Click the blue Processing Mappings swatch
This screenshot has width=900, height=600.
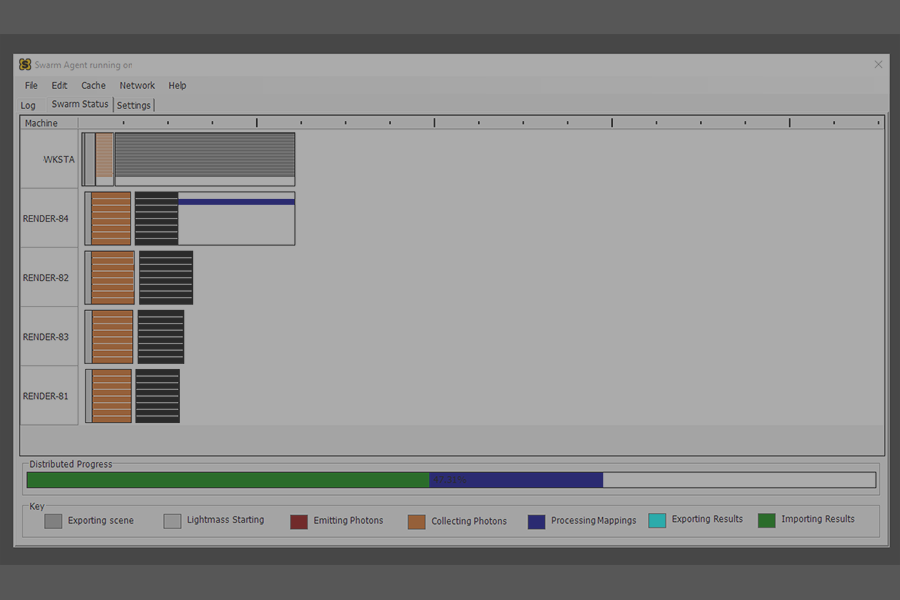pyautogui.click(x=536, y=521)
